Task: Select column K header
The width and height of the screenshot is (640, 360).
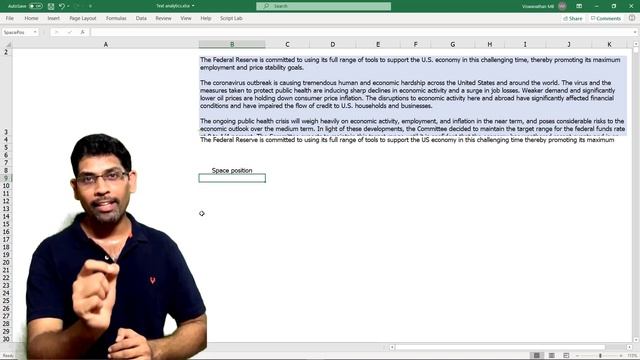Action: point(609,44)
